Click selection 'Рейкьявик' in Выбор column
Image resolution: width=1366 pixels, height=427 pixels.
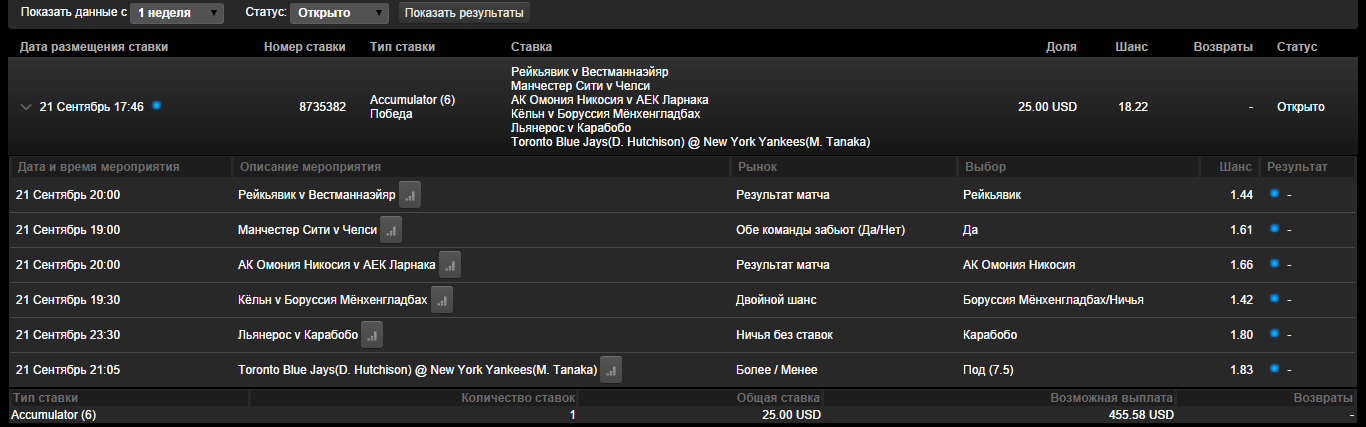[992, 195]
